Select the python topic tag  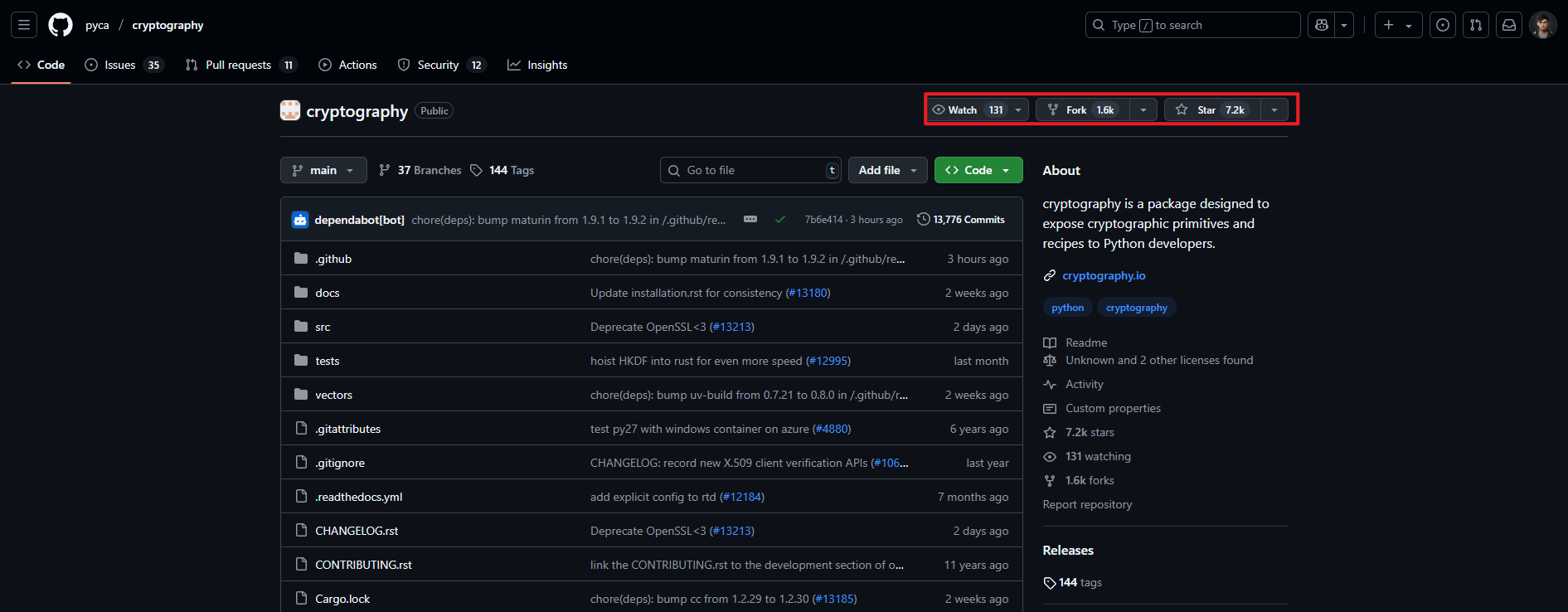tap(1068, 308)
